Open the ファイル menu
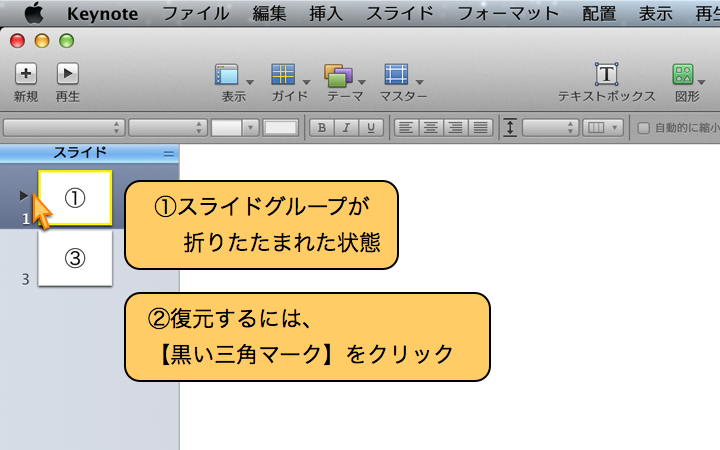Viewport: 720px width, 450px height. 196,13
